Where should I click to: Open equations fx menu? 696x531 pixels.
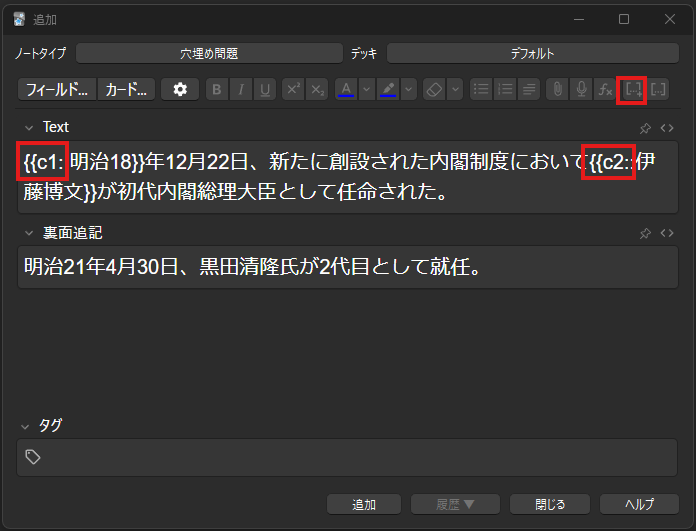coord(605,89)
